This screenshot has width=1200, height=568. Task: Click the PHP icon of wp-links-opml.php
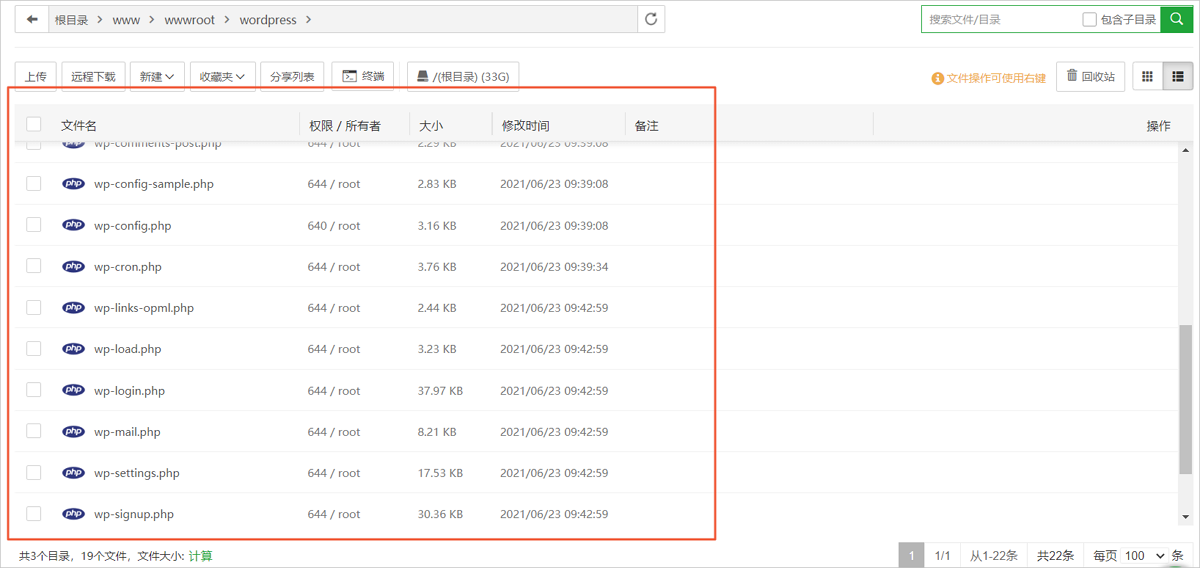click(73, 308)
